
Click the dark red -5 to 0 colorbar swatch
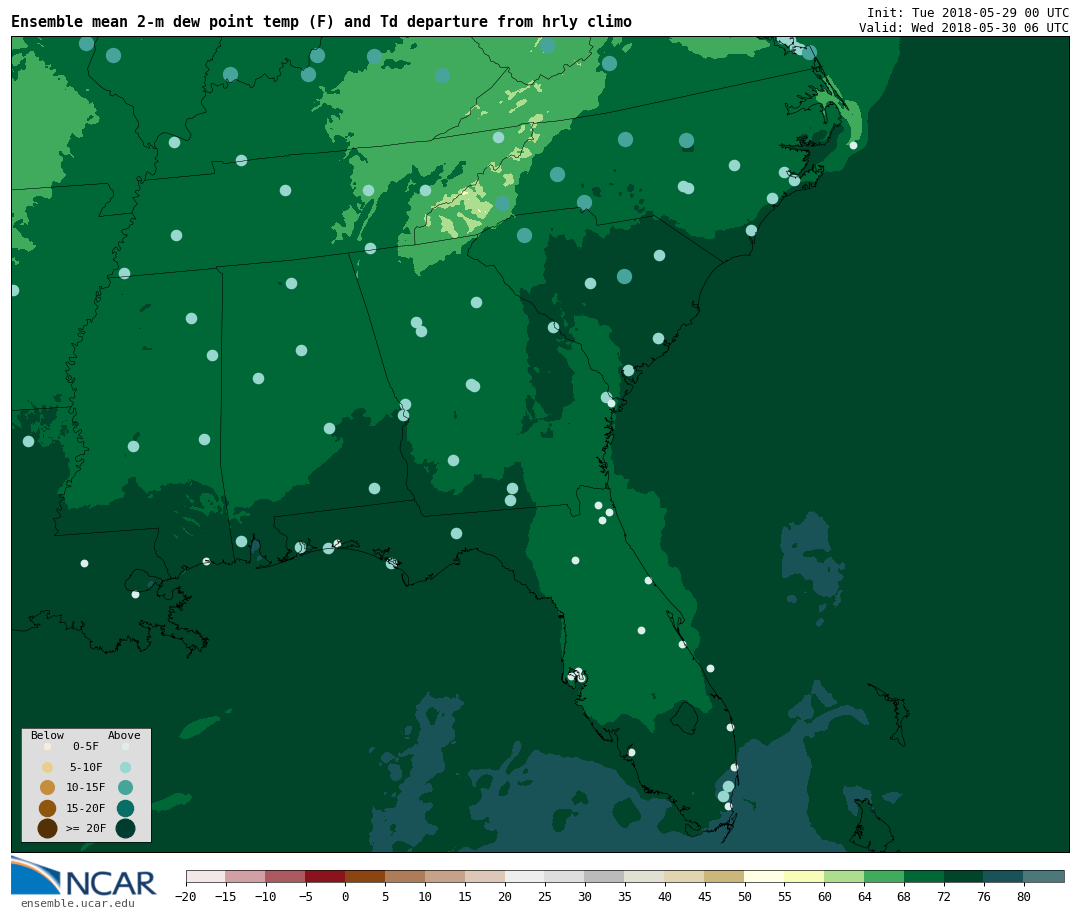[325, 876]
